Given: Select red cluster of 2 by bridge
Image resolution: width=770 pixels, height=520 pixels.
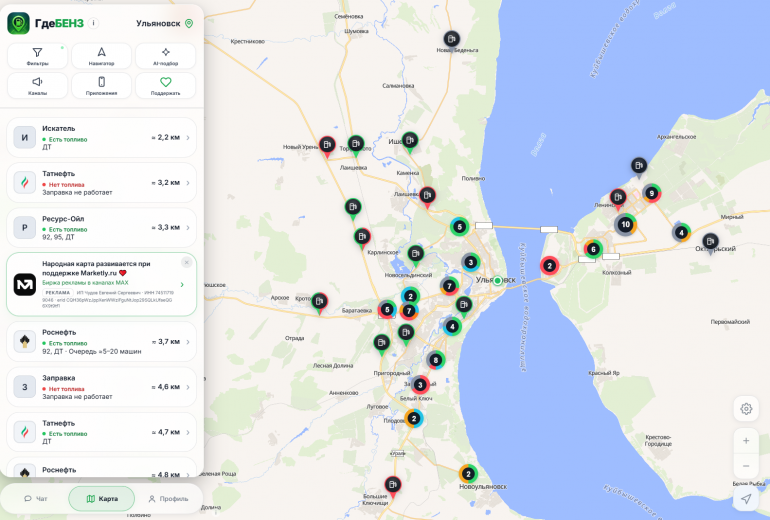Looking at the screenshot, I should pos(550,266).
